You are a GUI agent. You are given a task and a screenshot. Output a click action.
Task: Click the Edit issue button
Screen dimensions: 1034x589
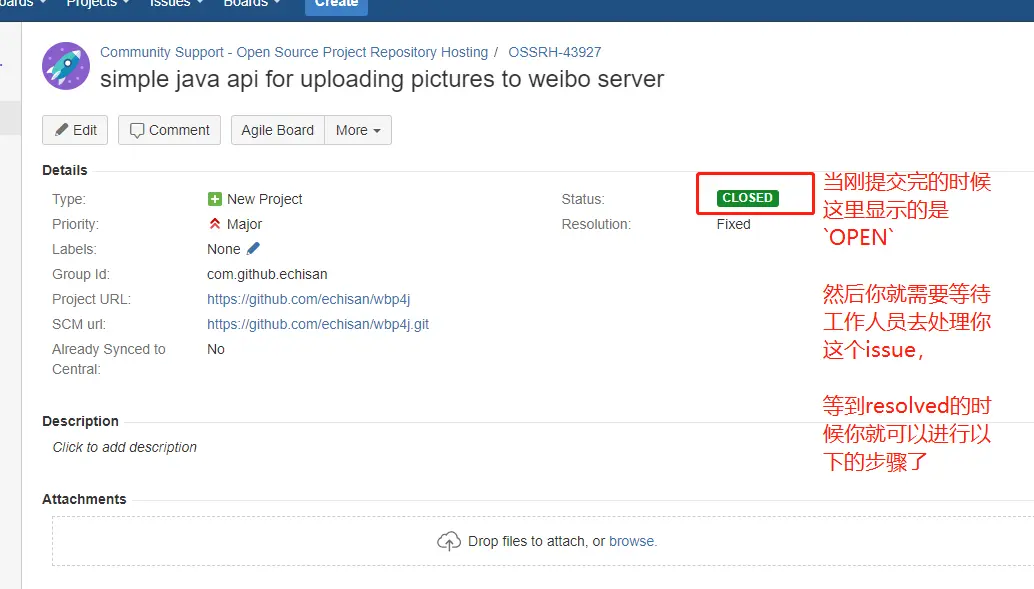pyautogui.click(x=75, y=130)
